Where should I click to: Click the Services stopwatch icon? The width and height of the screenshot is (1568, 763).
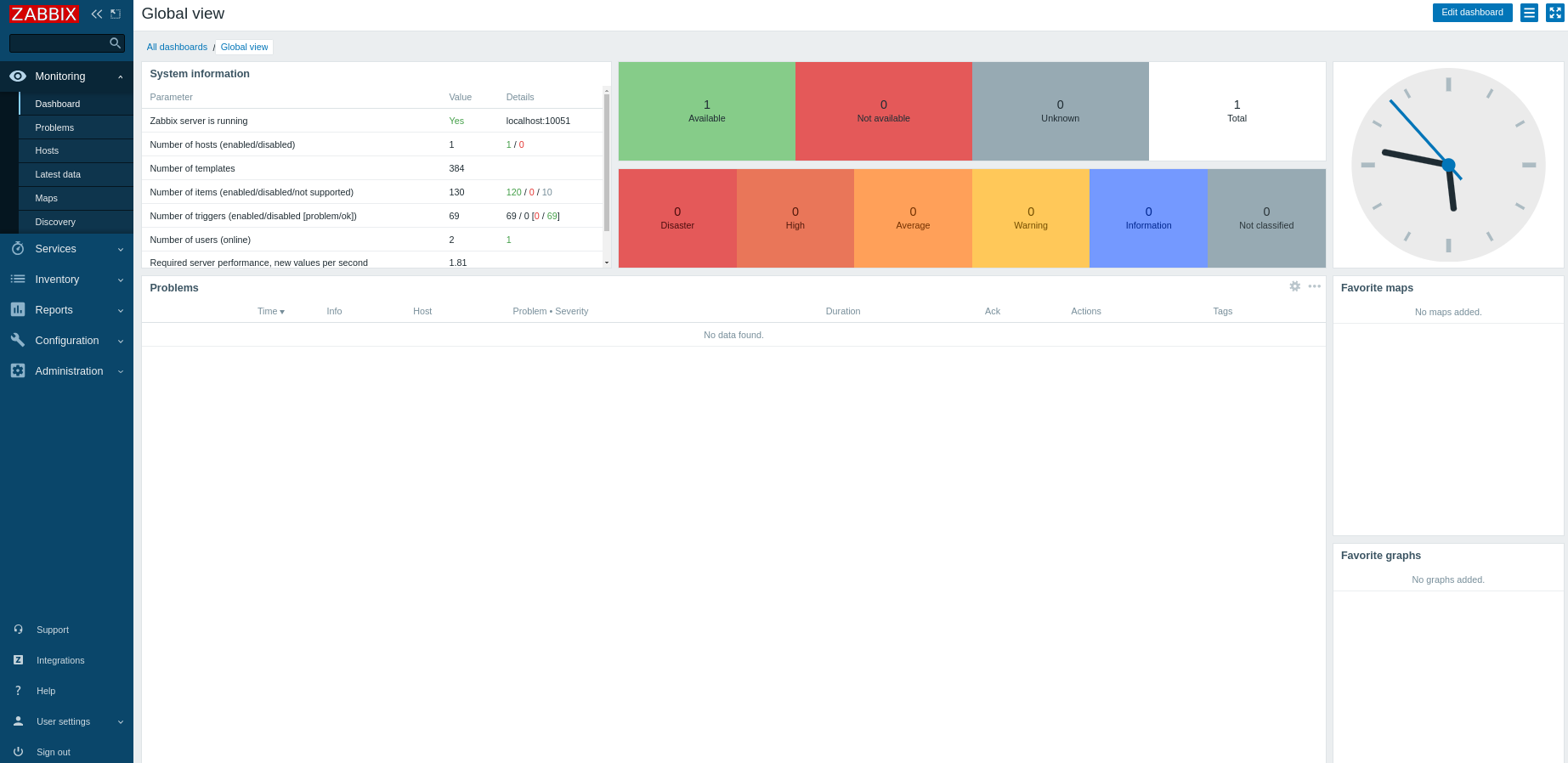pos(18,248)
